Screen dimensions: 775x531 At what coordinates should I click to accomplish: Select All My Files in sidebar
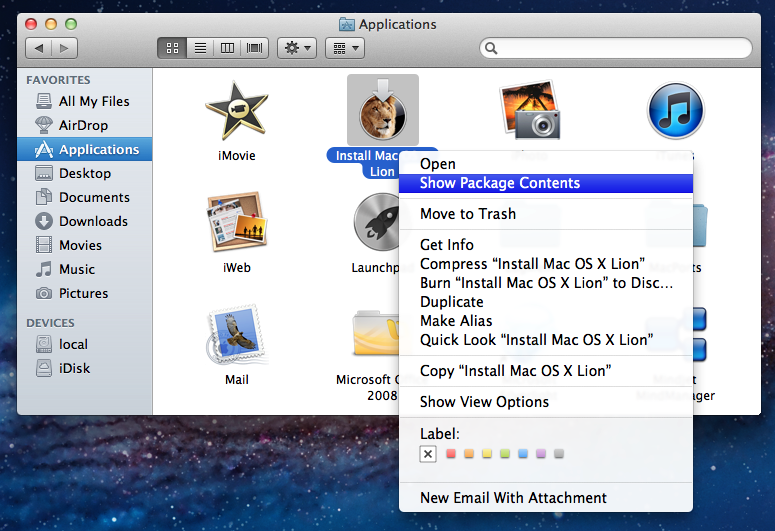(85, 101)
